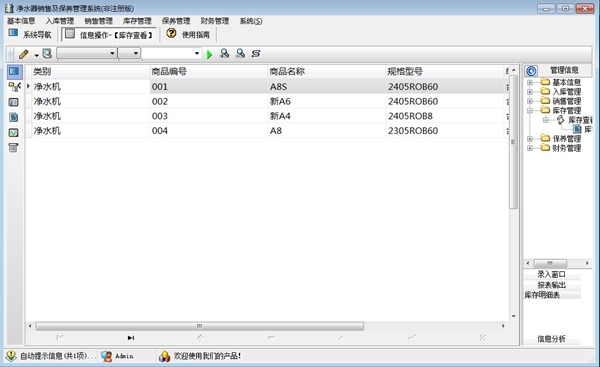Click the 报表输出 button
The height and width of the screenshot is (367, 600).
pyautogui.click(x=551, y=285)
